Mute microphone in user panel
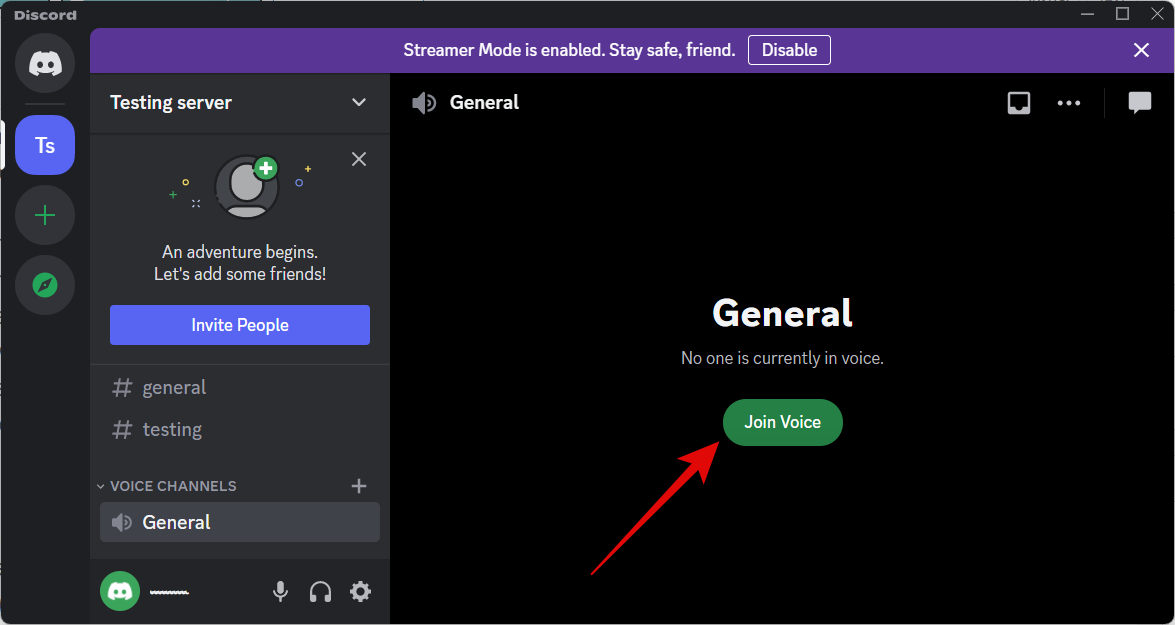The width and height of the screenshot is (1175, 625). click(280, 592)
